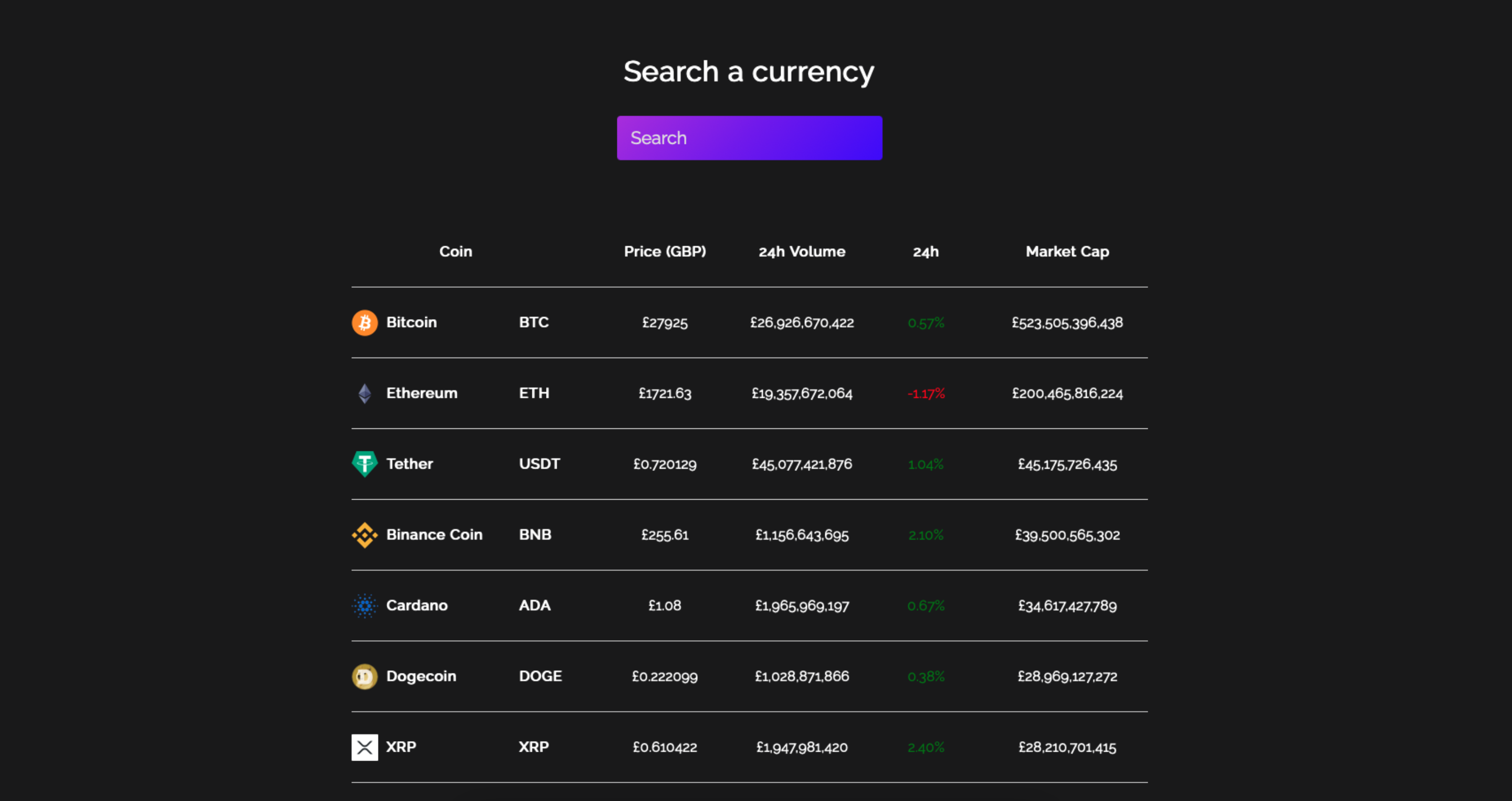Click the Bitcoin logo icon

pos(364,323)
